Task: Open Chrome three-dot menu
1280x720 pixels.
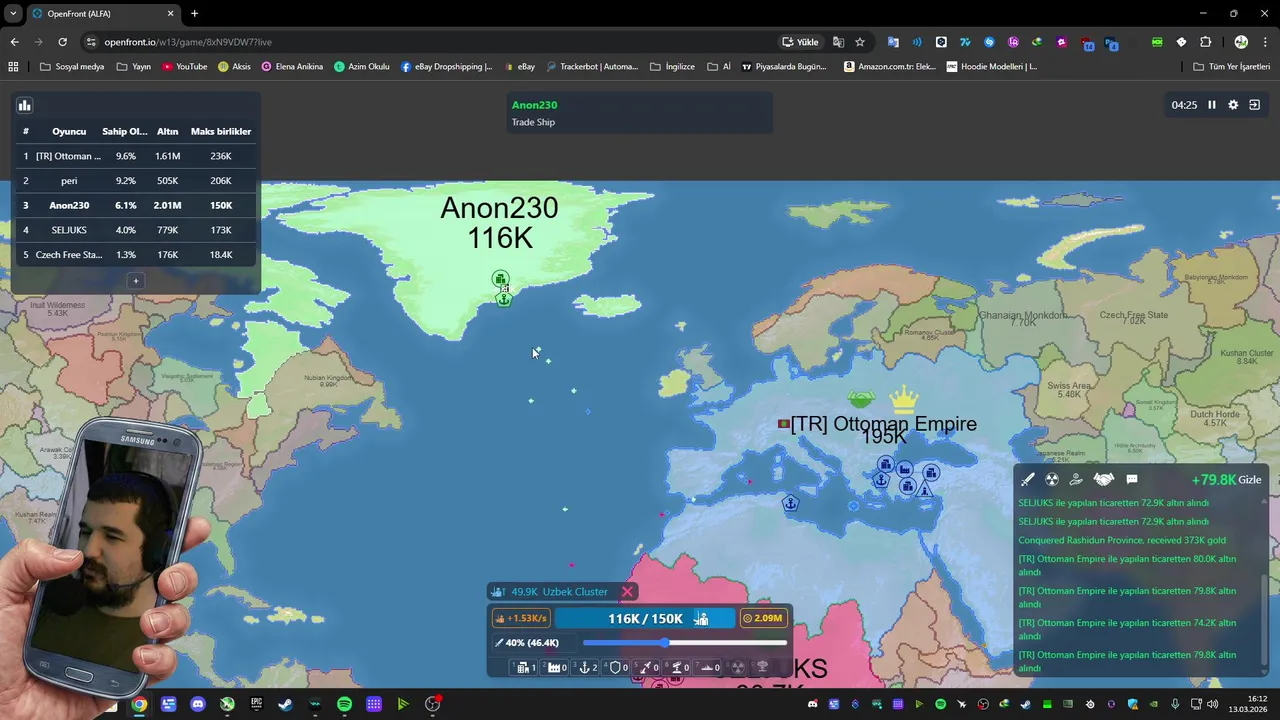Action: (x=1265, y=42)
